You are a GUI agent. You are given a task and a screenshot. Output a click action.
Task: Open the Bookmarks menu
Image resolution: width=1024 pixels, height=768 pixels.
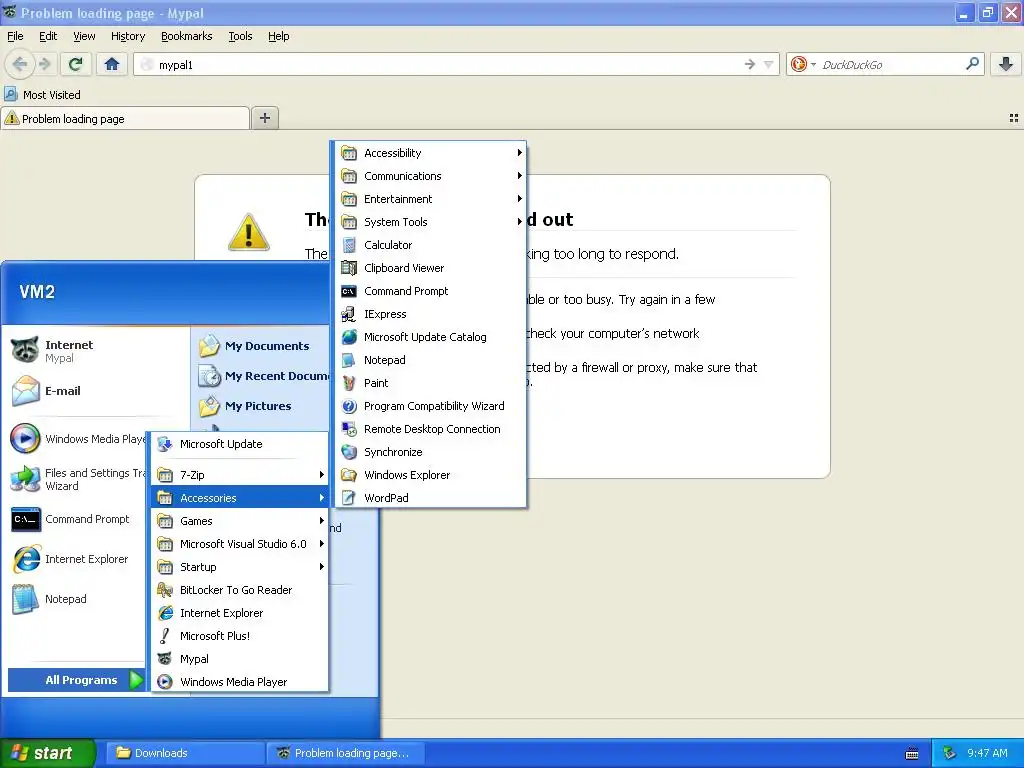point(186,36)
